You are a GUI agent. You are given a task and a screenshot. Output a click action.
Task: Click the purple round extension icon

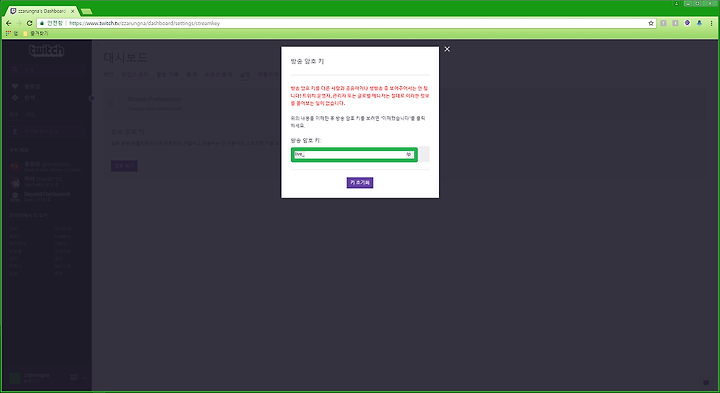[x=687, y=23]
